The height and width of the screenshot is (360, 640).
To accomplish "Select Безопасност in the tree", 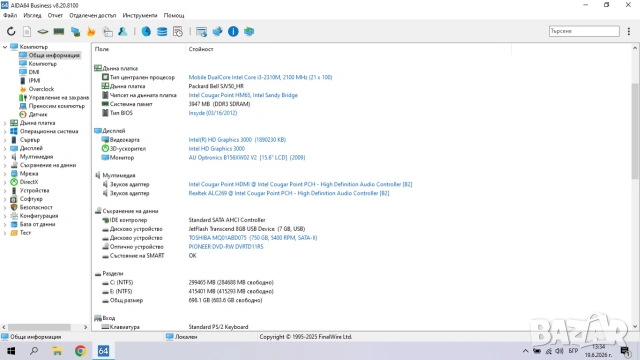I will [x=36, y=207].
